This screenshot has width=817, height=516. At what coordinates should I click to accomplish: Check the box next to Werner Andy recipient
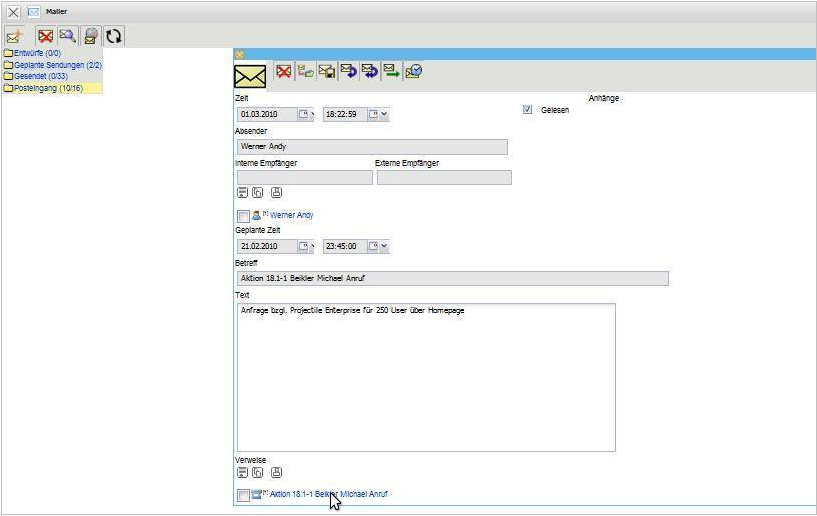243,216
